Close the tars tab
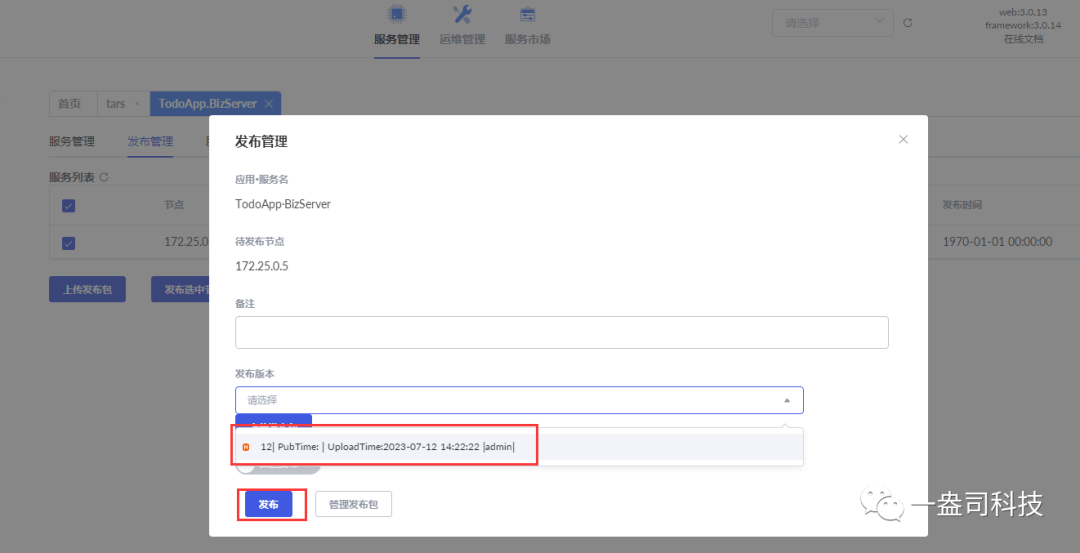 pyautogui.click(x=137, y=103)
